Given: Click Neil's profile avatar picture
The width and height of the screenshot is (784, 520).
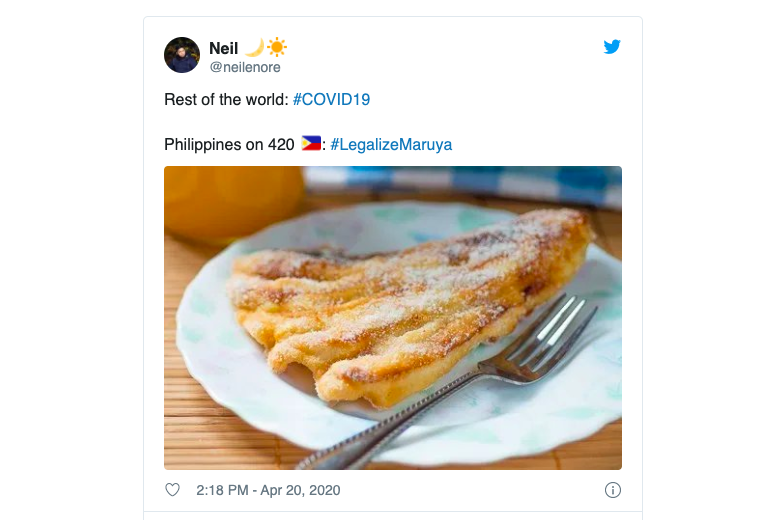Looking at the screenshot, I should tap(182, 55).
